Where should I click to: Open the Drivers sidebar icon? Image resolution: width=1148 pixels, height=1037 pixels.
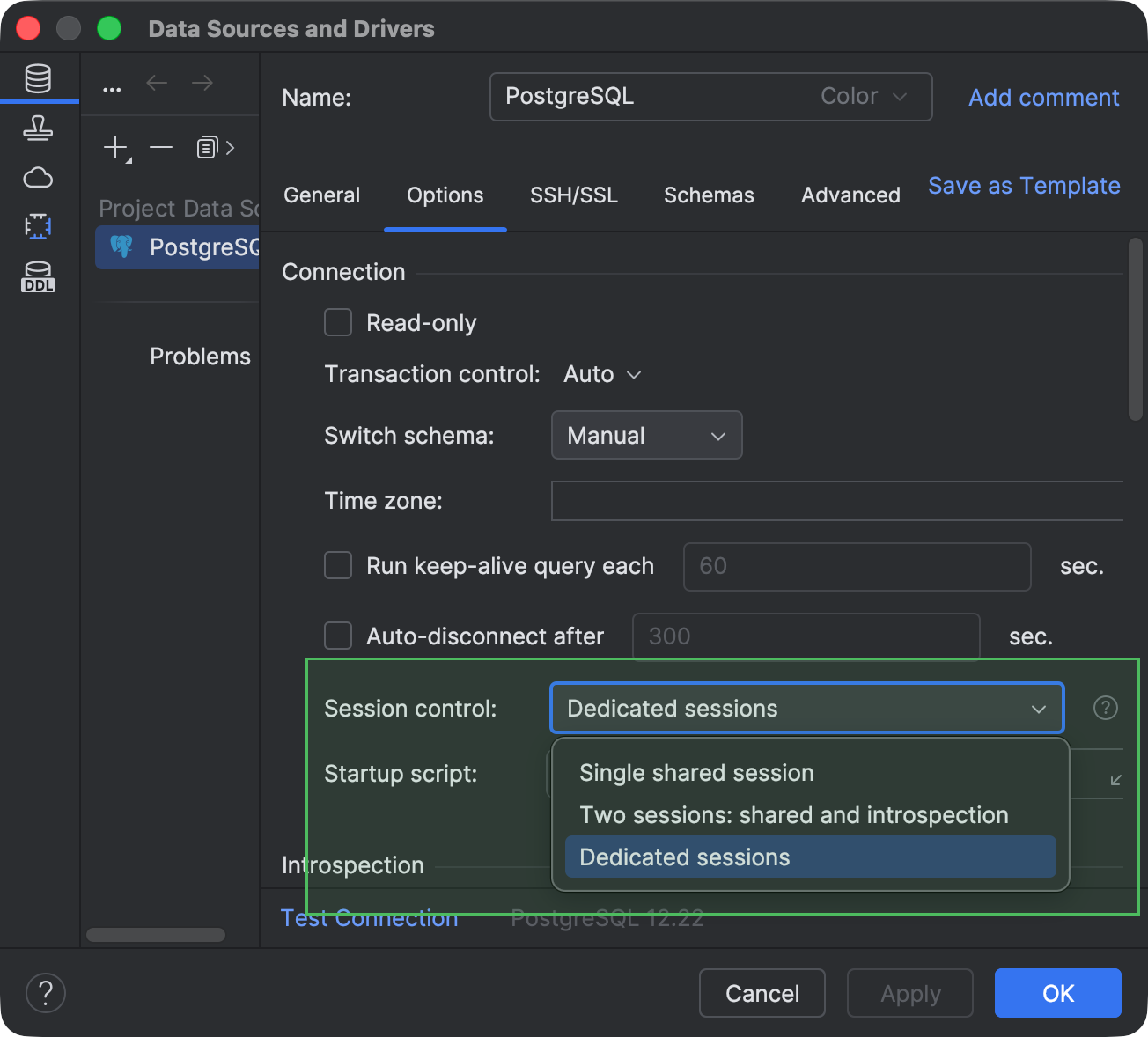click(x=38, y=129)
